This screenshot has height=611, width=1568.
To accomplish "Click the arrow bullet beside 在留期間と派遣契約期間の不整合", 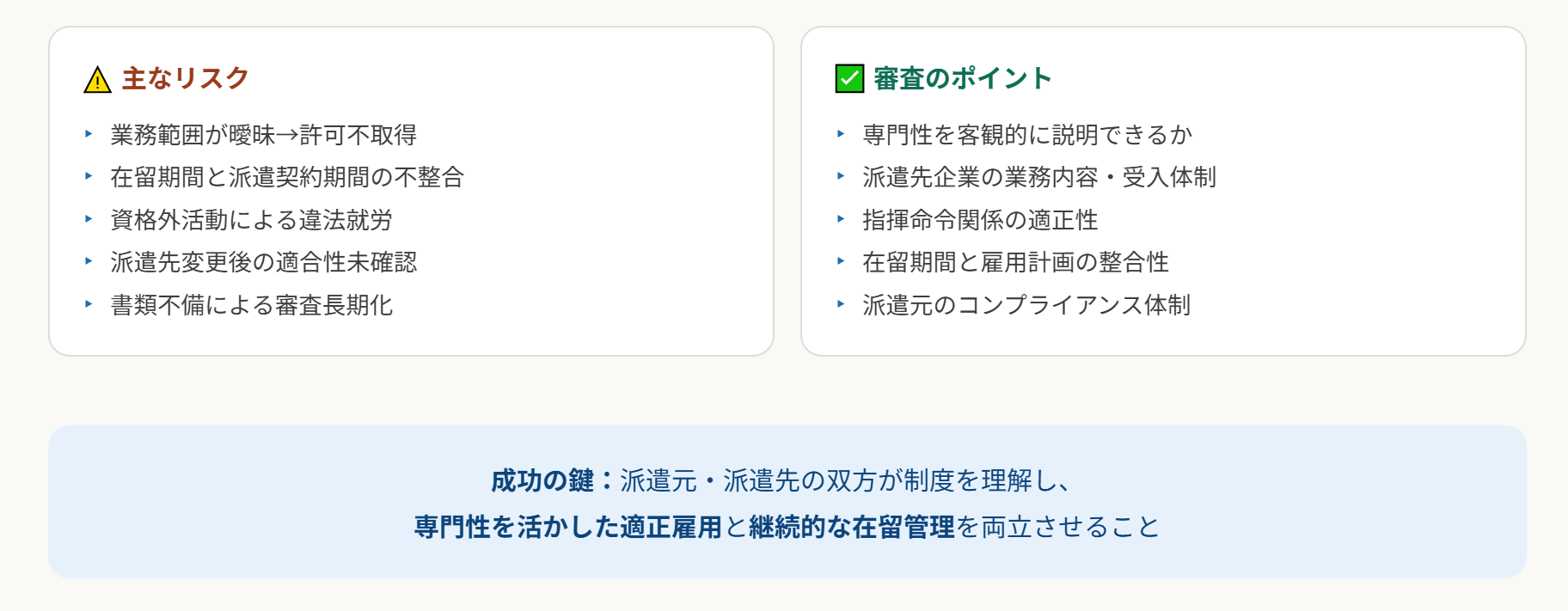I will pyautogui.click(x=89, y=176).
